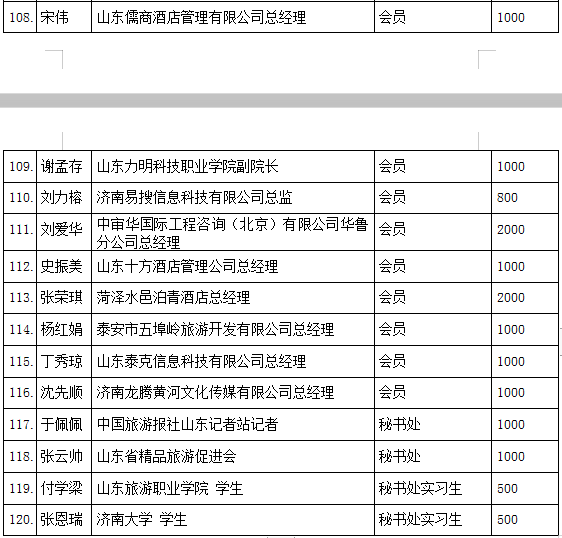Viewport: 562px width, 538px height.
Task: Select the cell 济南大学 学生
Action: coord(233,520)
